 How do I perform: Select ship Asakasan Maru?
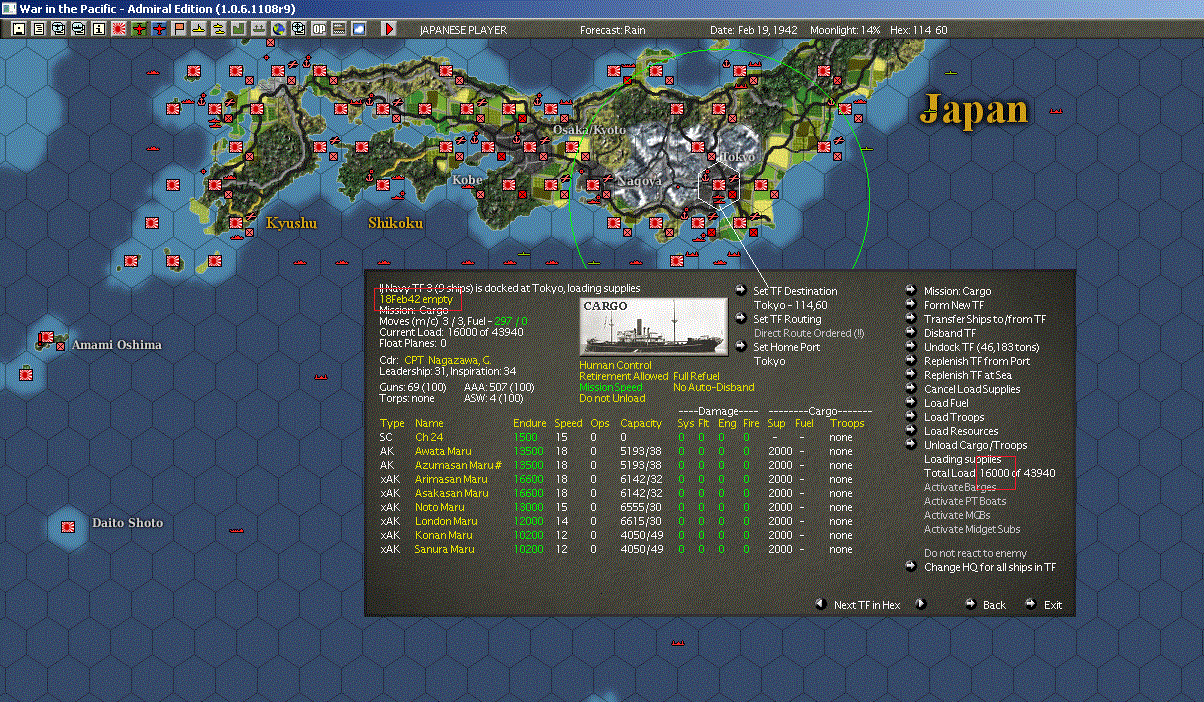click(x=452, y=493)
